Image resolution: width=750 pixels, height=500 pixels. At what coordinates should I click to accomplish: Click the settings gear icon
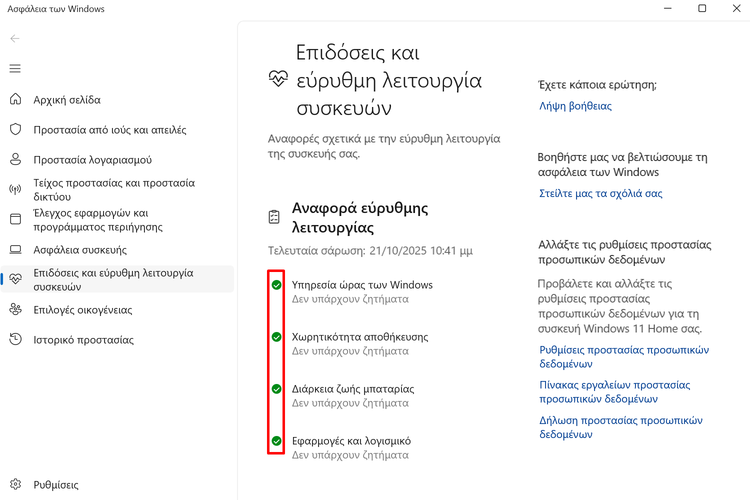tap(15, 485)
